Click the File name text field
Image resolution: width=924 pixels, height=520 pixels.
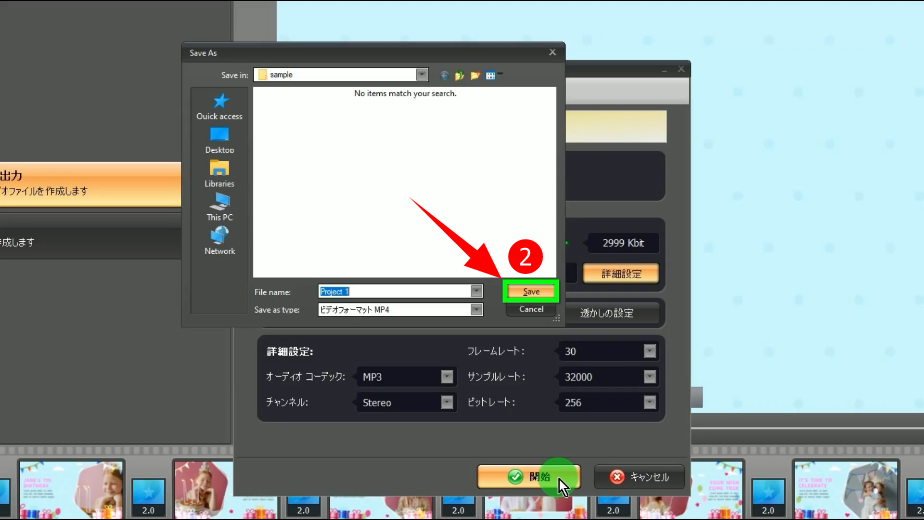394,291
